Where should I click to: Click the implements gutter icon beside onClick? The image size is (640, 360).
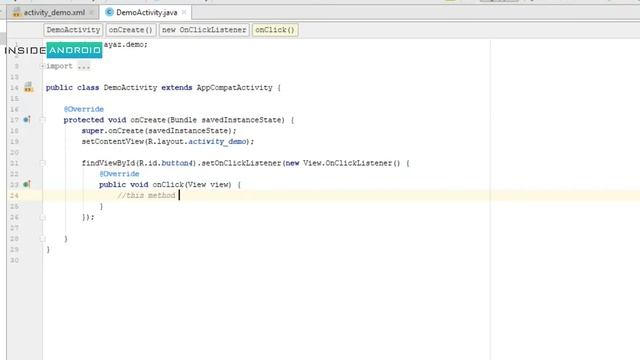(27, 184)
